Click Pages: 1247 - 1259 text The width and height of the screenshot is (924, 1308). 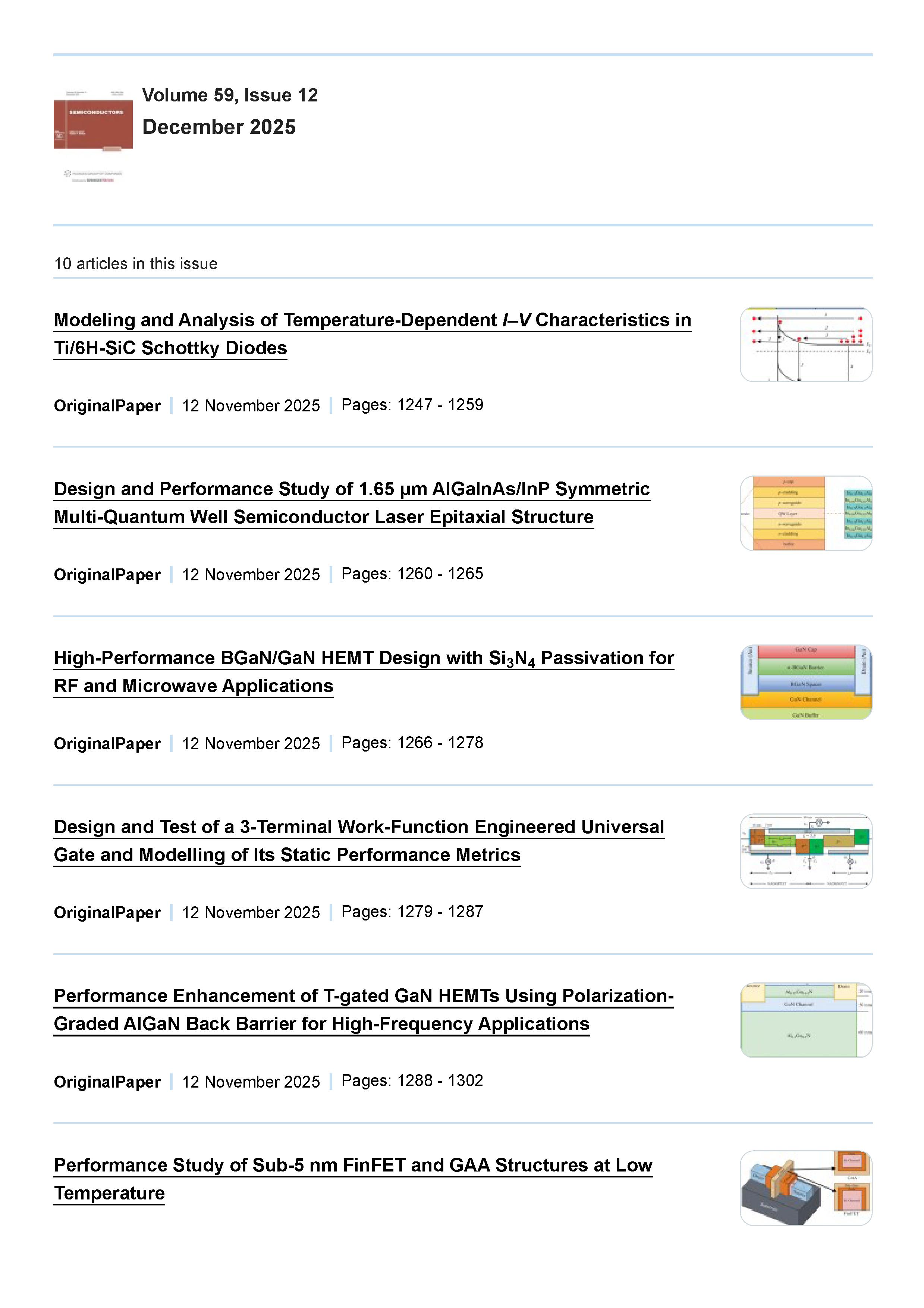coord(412,405)
